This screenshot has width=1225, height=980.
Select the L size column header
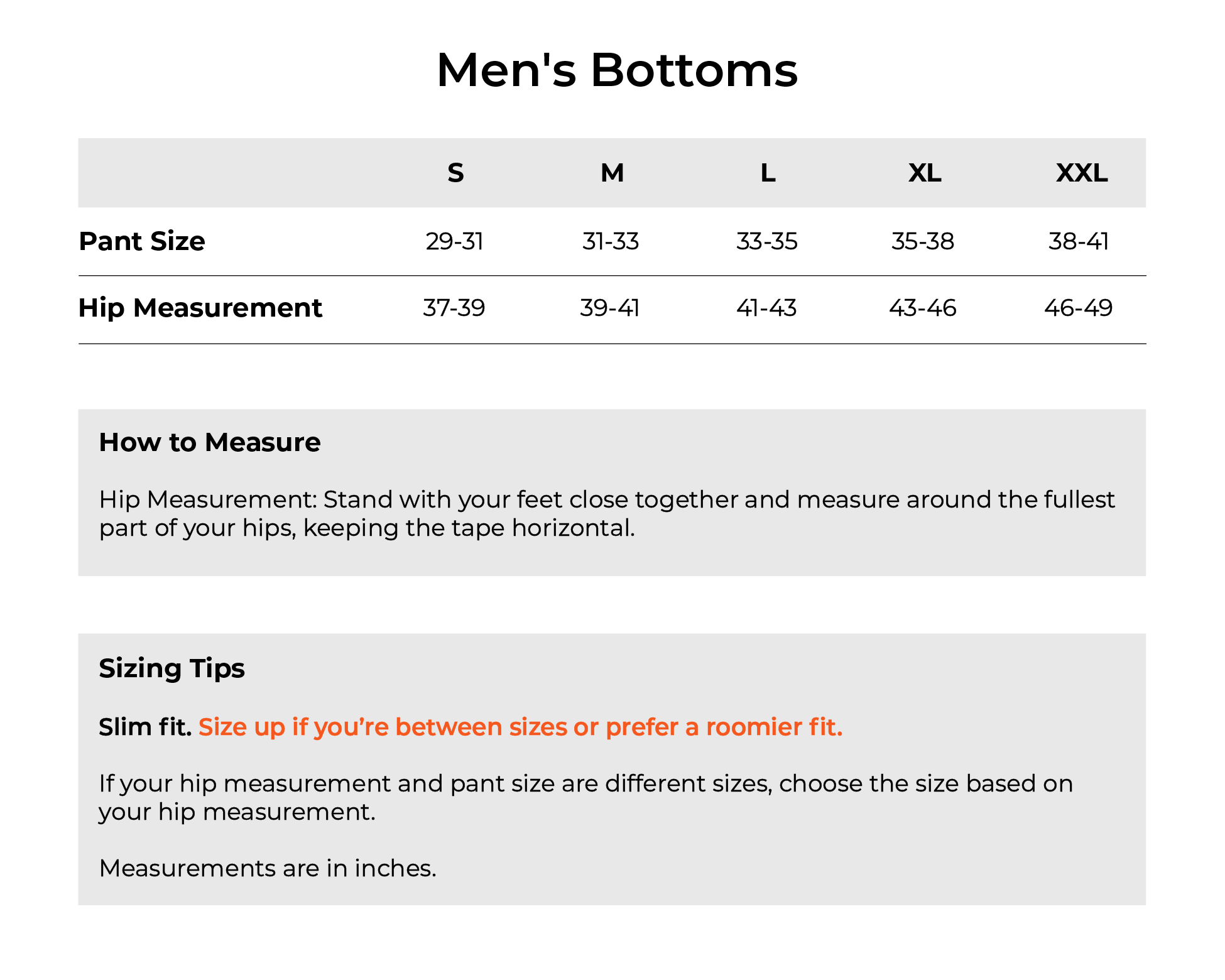(768, 173)
